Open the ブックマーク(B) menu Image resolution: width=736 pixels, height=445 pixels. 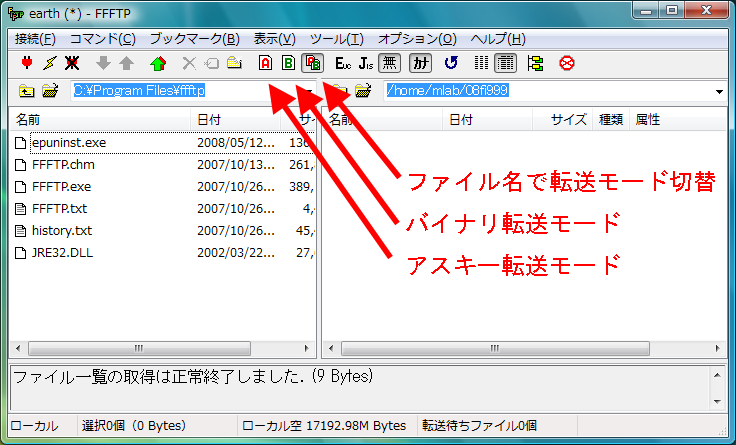(x=194, y=38)
